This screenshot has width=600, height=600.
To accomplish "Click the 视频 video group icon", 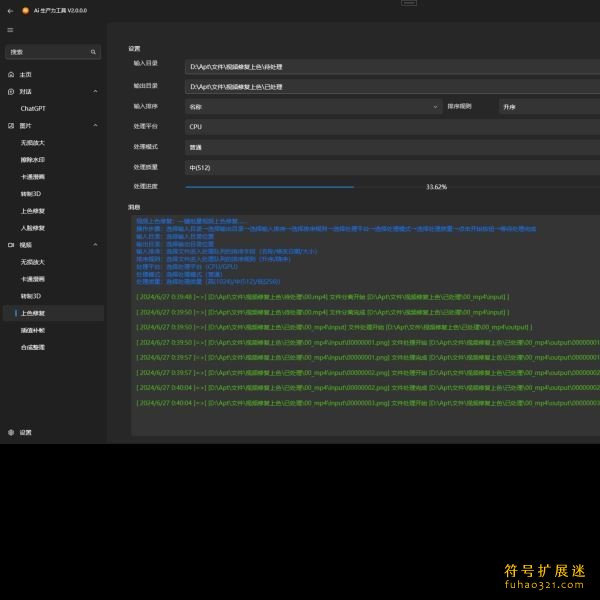I will click(x=11, y=245).
